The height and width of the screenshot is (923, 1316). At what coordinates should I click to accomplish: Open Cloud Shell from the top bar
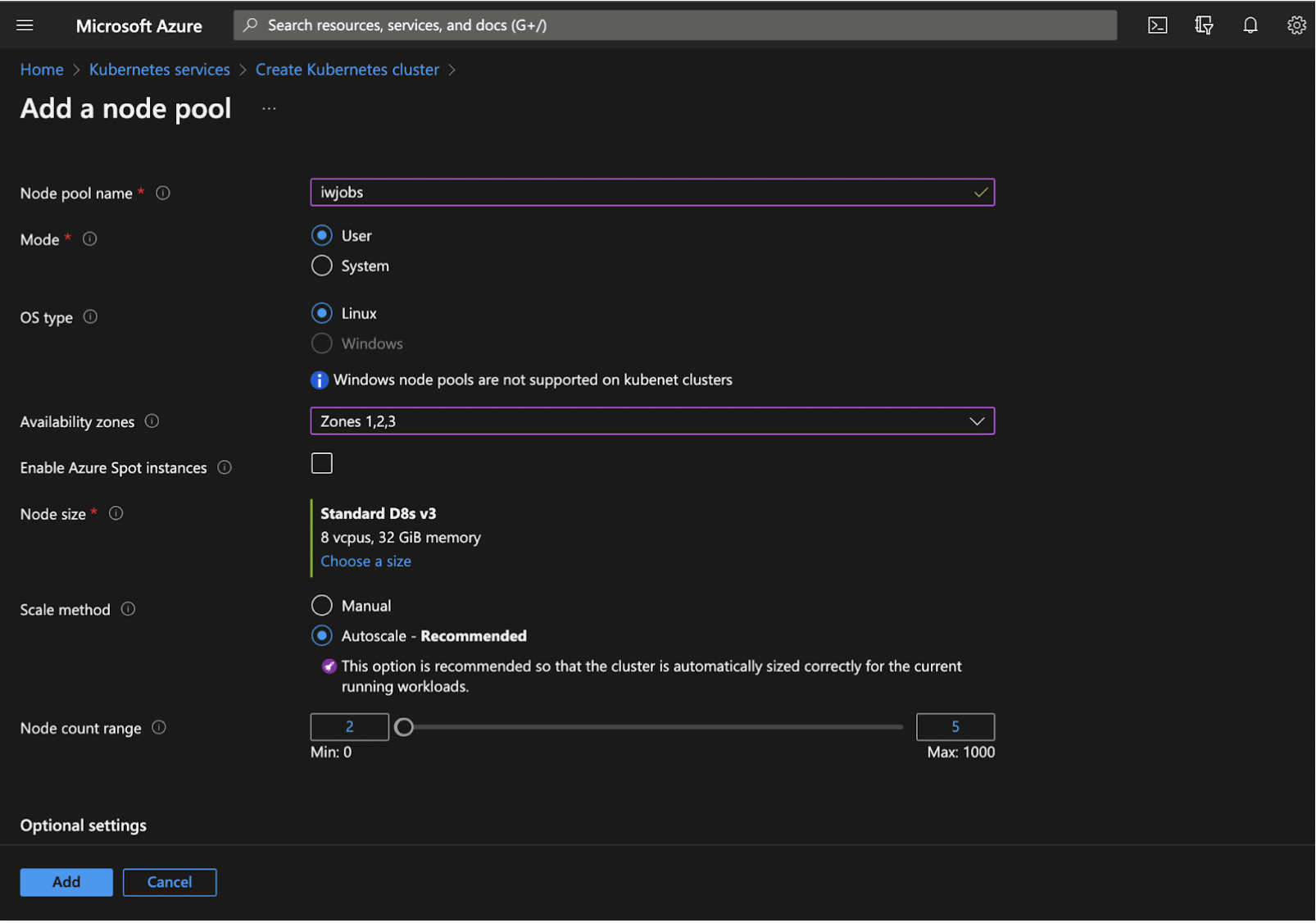point(1157,25)
